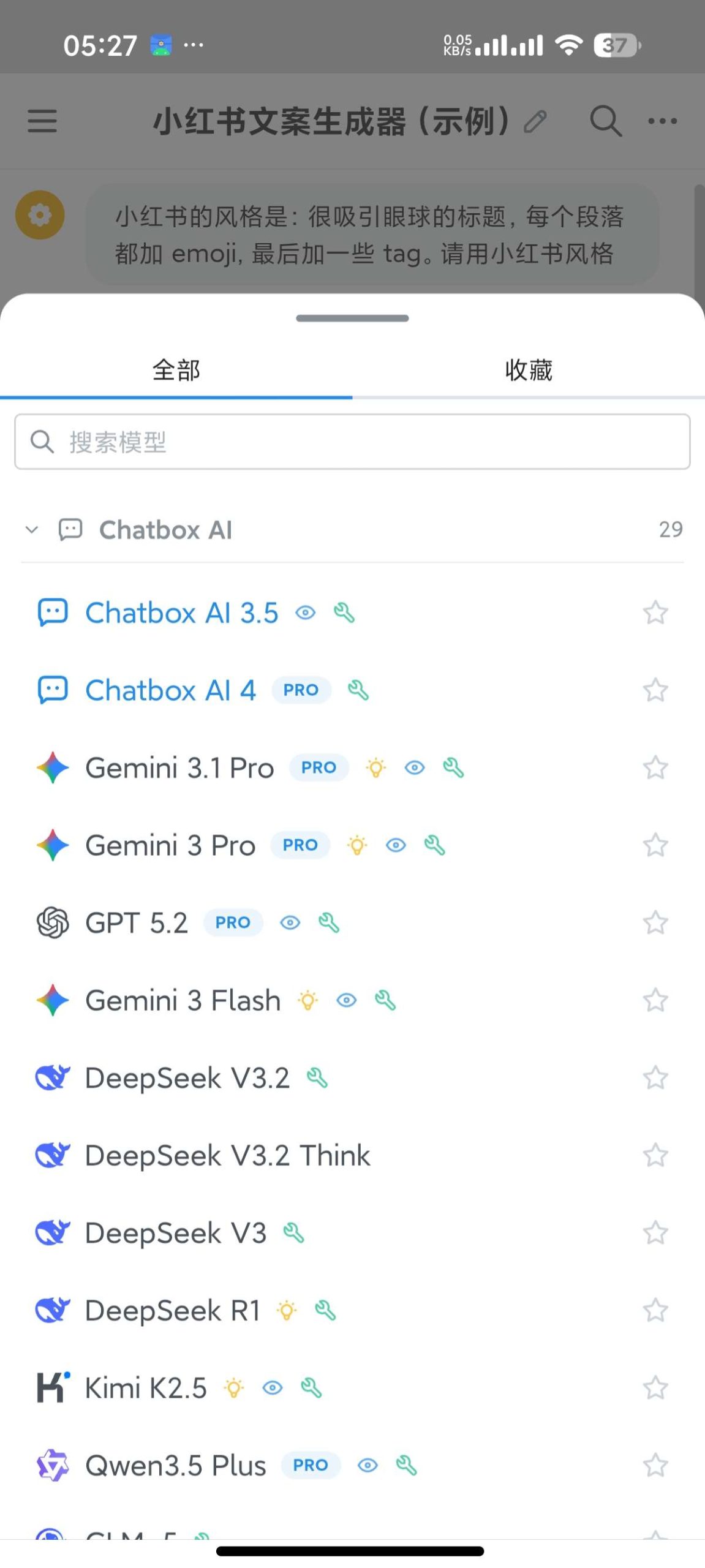Click the search icon in the title bar

click(x=605, y=121)
